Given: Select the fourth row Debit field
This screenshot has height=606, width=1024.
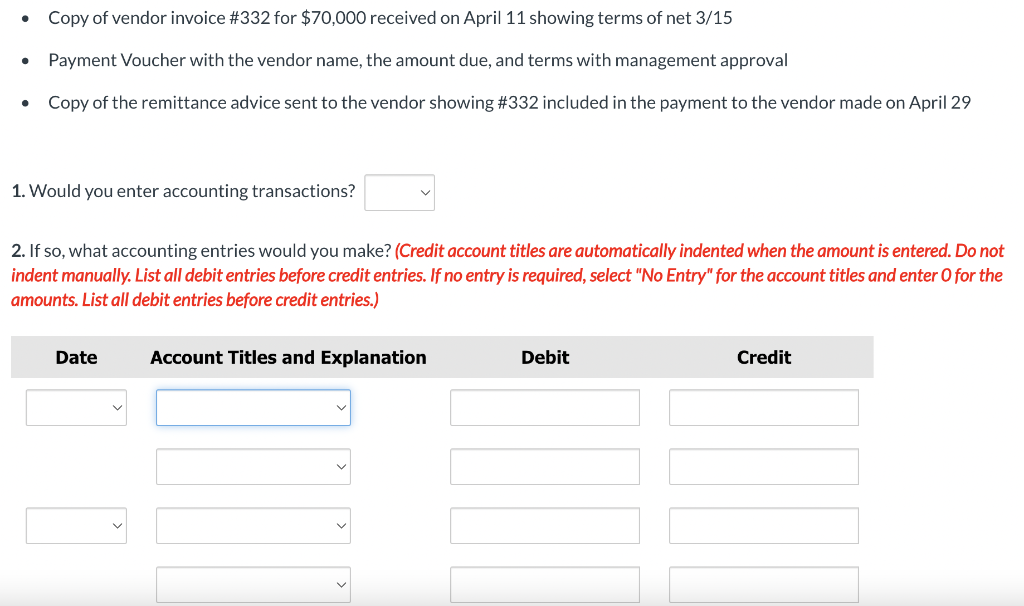Looking at the screenshot, I should [x=544, y=584].
